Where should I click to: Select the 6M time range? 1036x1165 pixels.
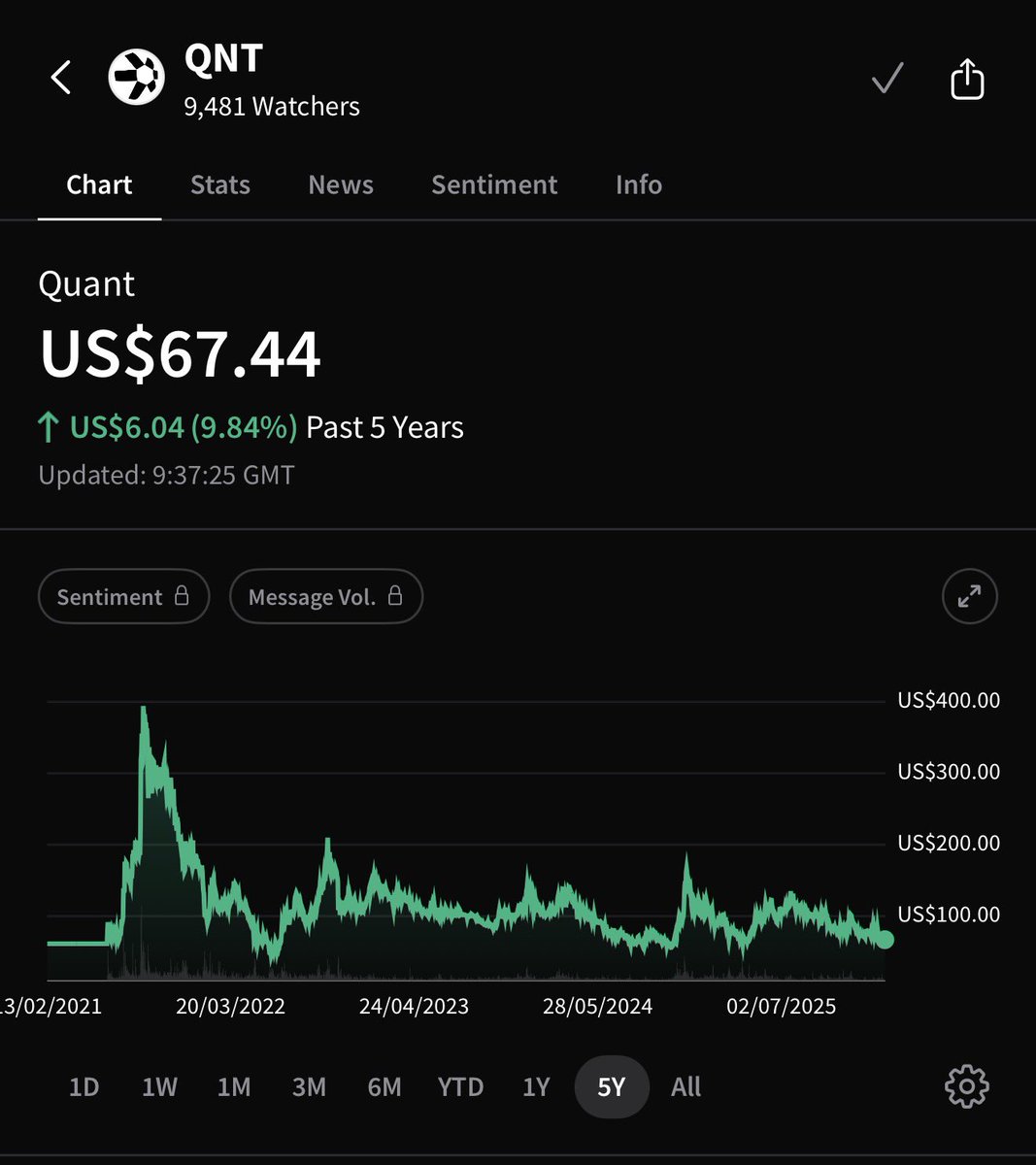(x=384, y=1087)
